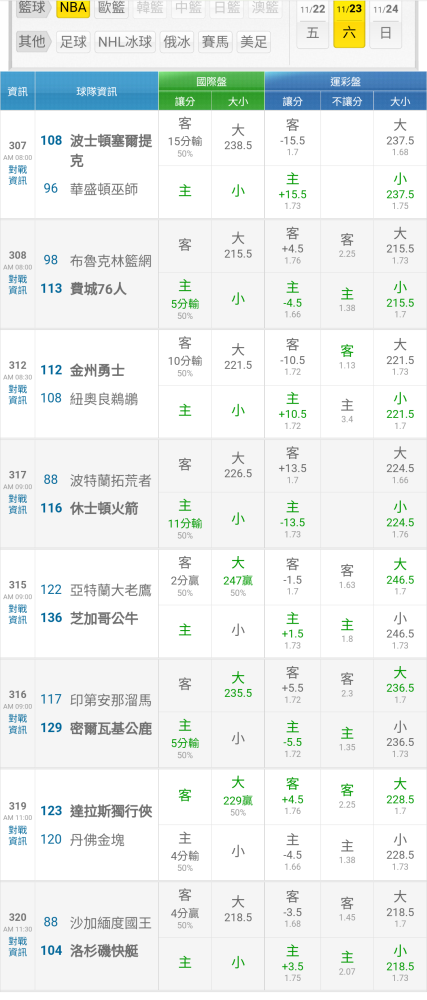Pick date 11/24 日
This screenshot has height=1000, width=427.
(x=386, y=24)
